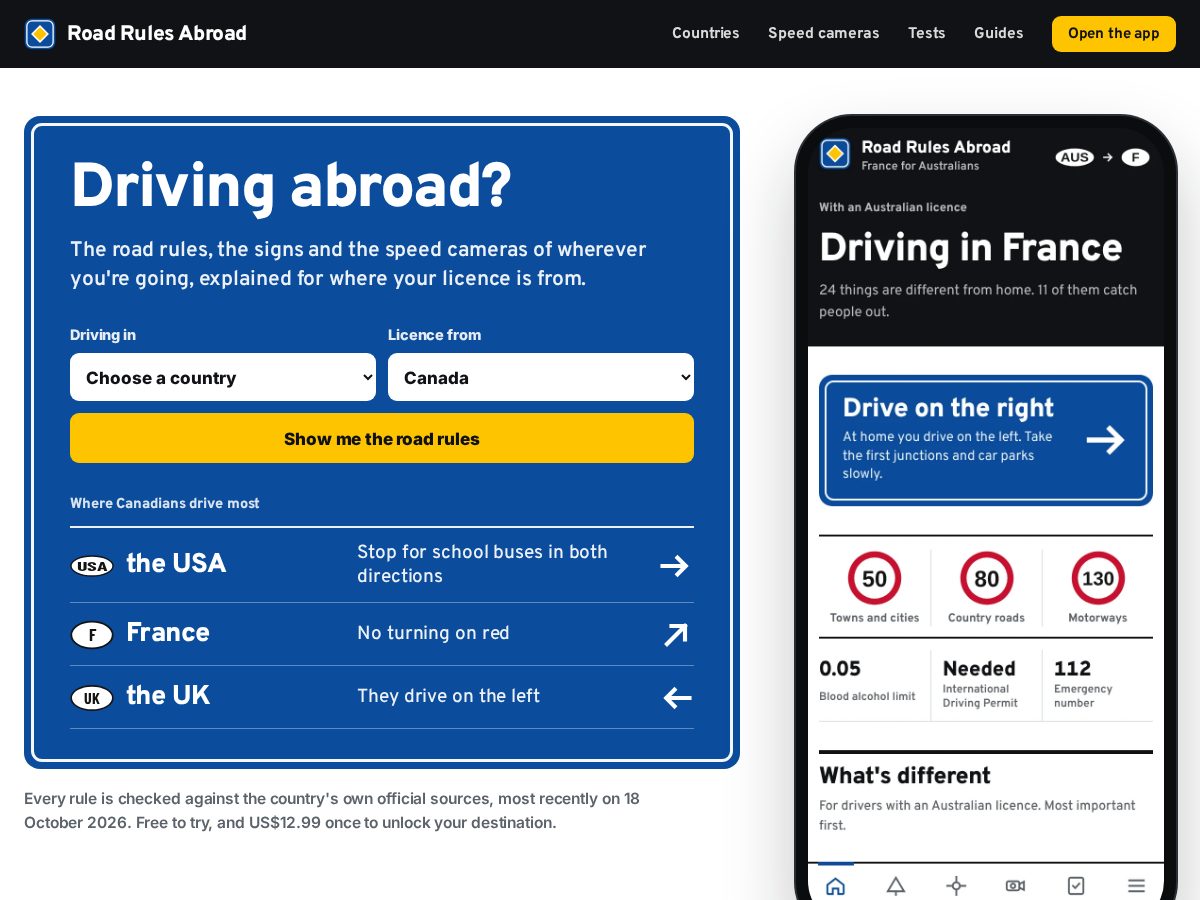Viewport: 1200px width, 900px height.
Task: Select the 112 emergency number
Action: pos(1085,684)
